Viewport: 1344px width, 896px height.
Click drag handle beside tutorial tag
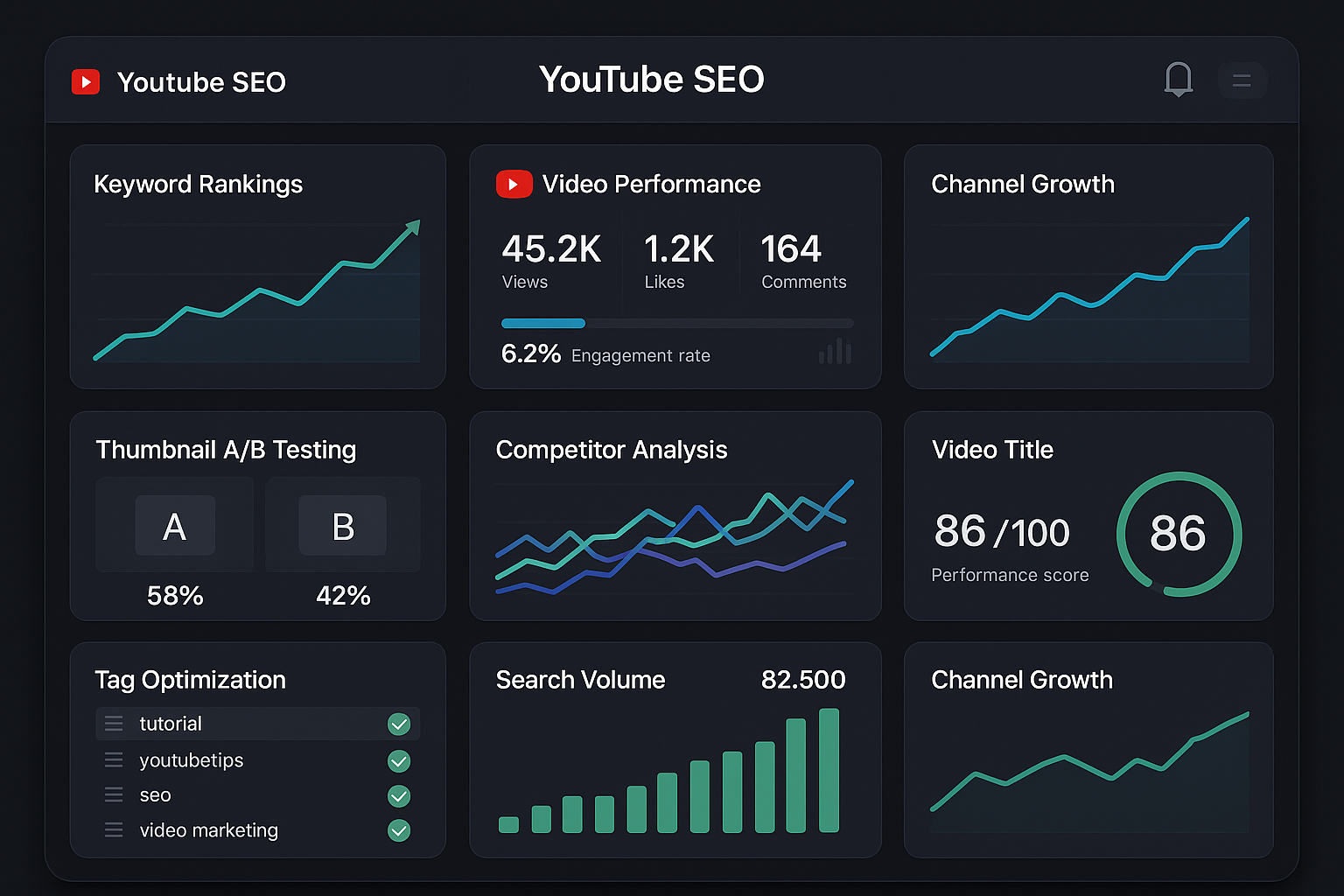tap(114, 724)
